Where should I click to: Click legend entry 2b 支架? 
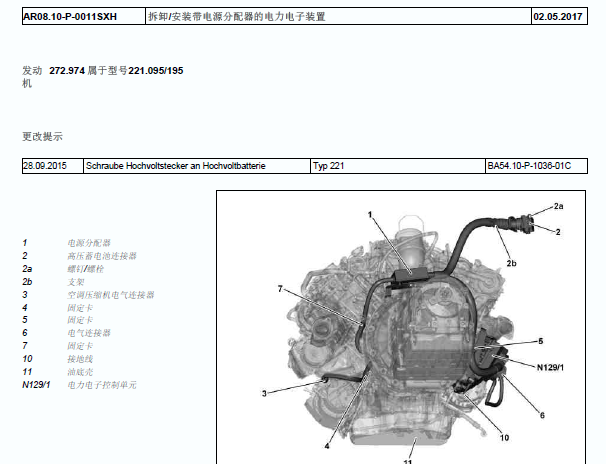(53, 282)
